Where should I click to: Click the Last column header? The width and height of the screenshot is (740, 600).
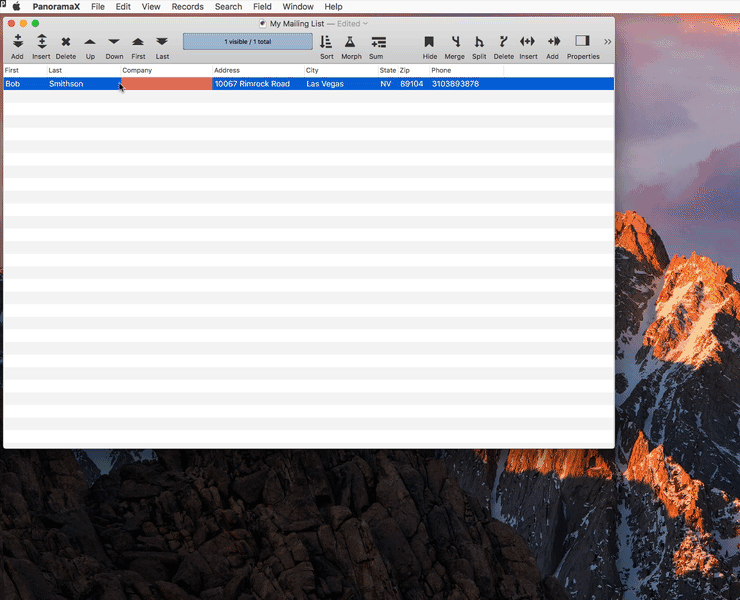point(84,70)
